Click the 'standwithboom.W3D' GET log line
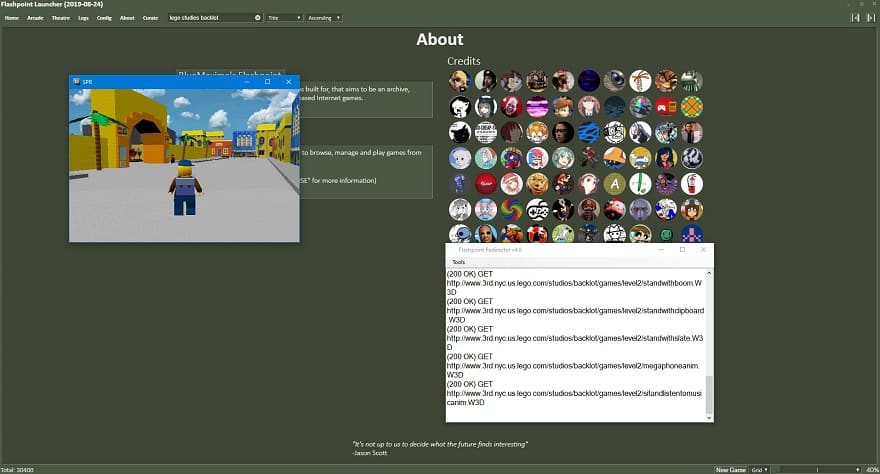 coord(574,283)
